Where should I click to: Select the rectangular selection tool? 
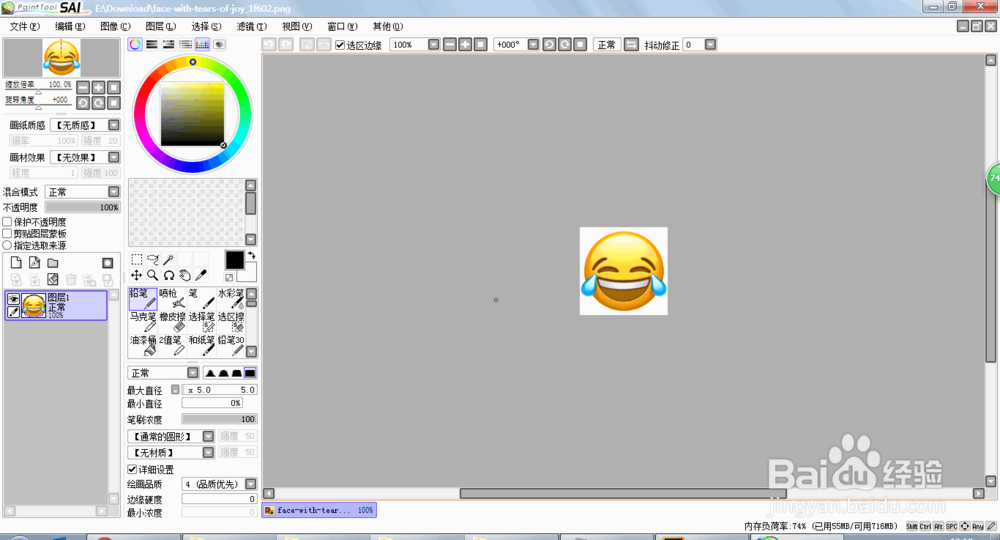[136, 259]
